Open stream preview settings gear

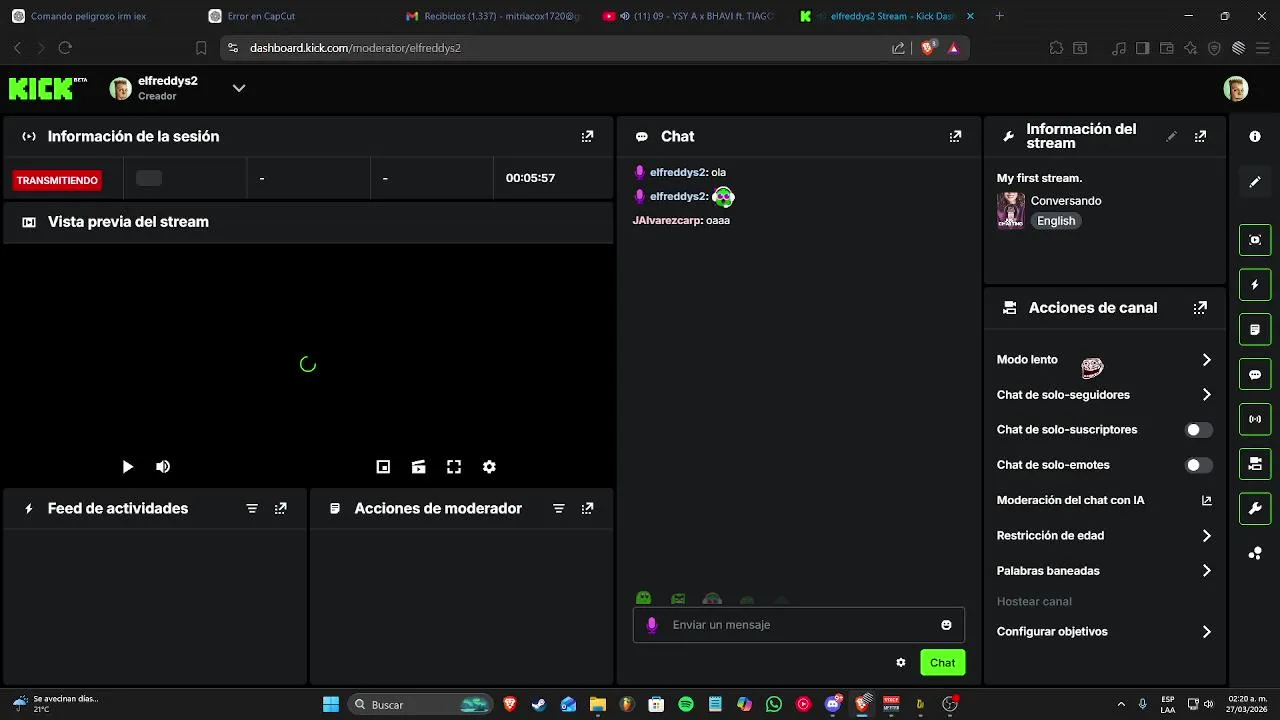tap(489, 467)
